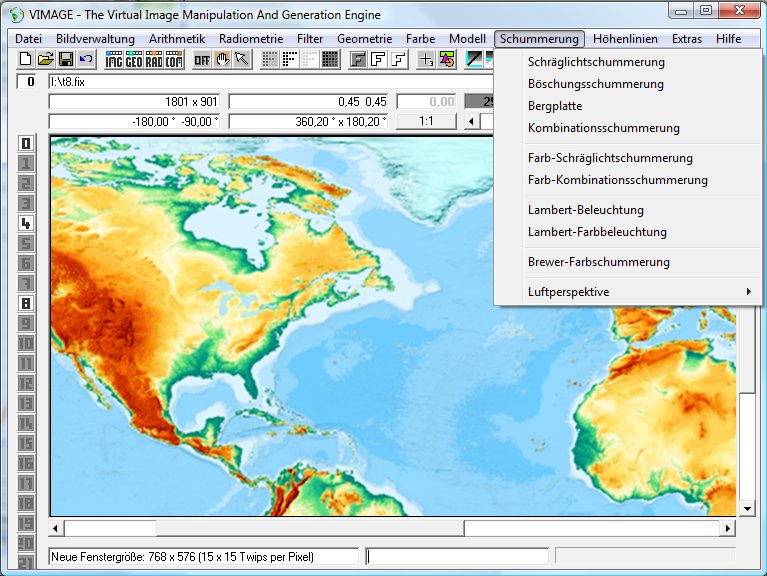The width and height of the screenshot is (767, 576).
Task: Activate image slot 8 in left strip
Action: (26, 303)
